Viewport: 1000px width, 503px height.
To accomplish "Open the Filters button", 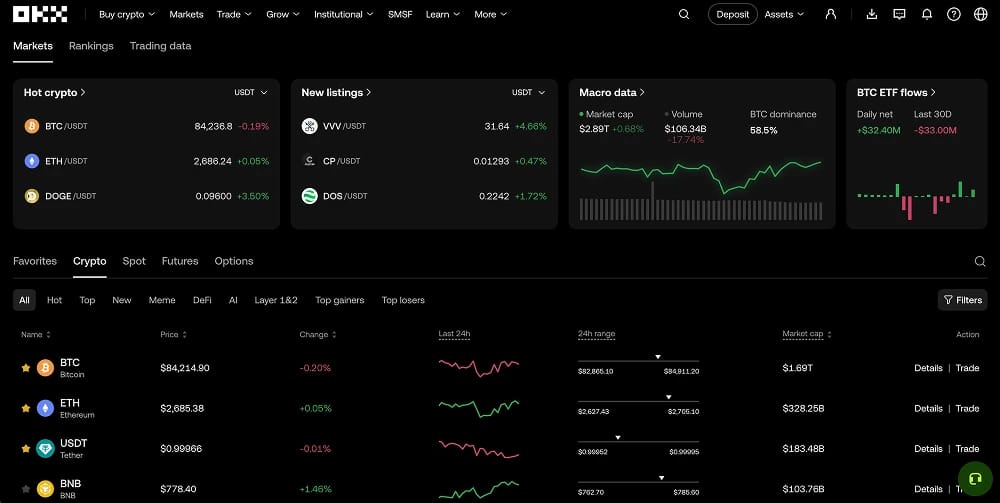I will [962, 300].
